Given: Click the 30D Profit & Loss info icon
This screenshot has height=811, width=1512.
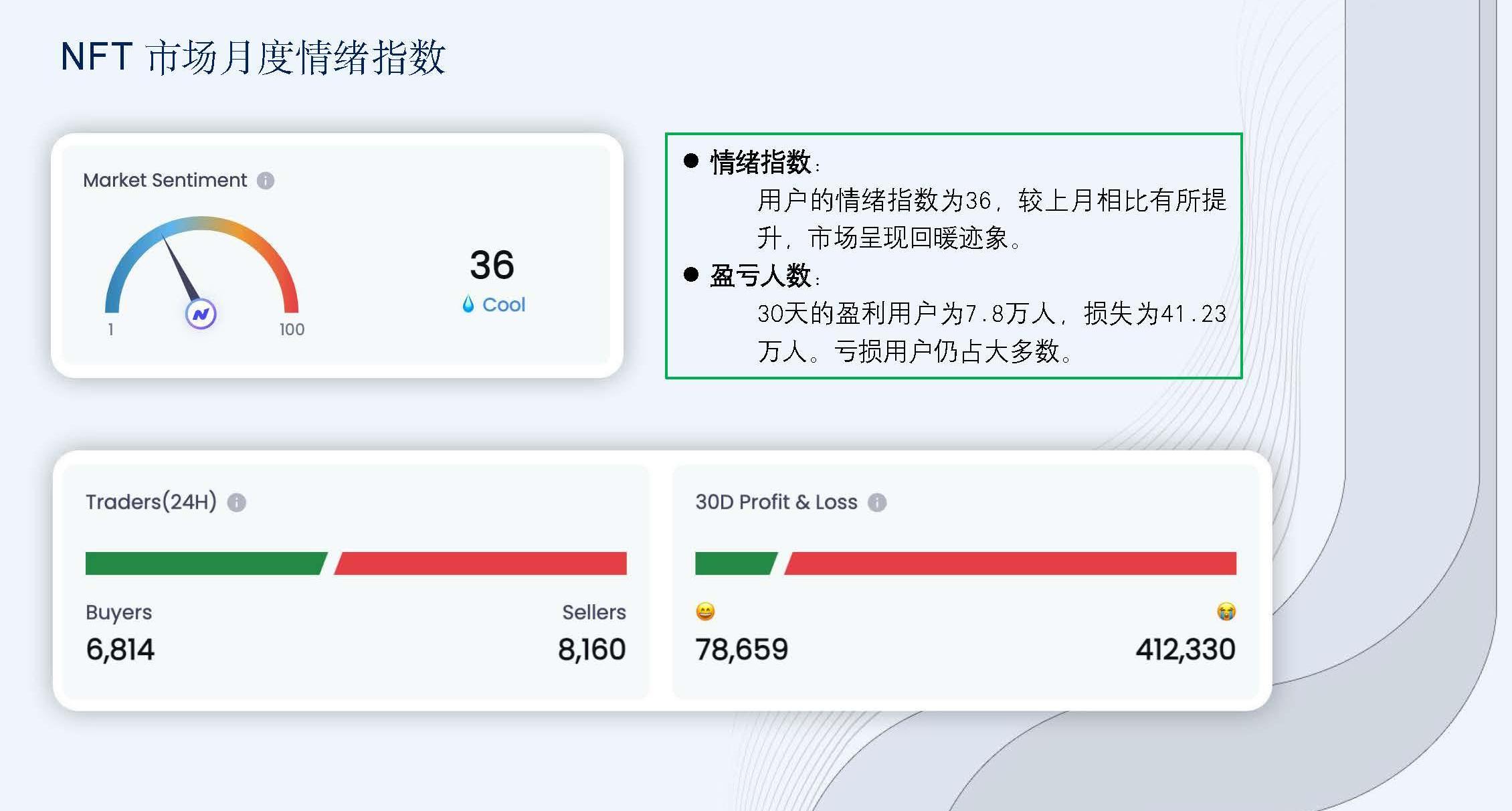Looking at the screenshot, I should 877,503.
